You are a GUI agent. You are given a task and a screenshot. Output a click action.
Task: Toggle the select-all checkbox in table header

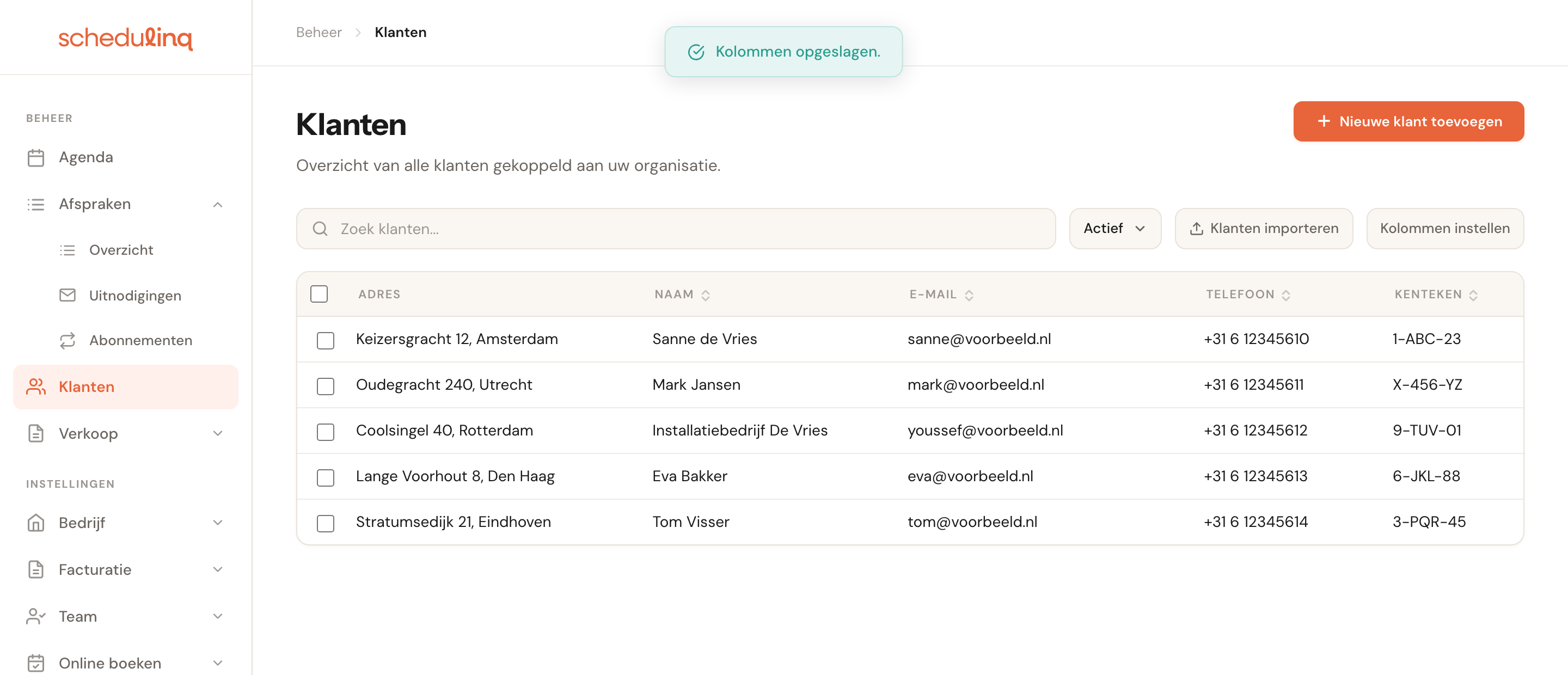(x=319, y=294)
